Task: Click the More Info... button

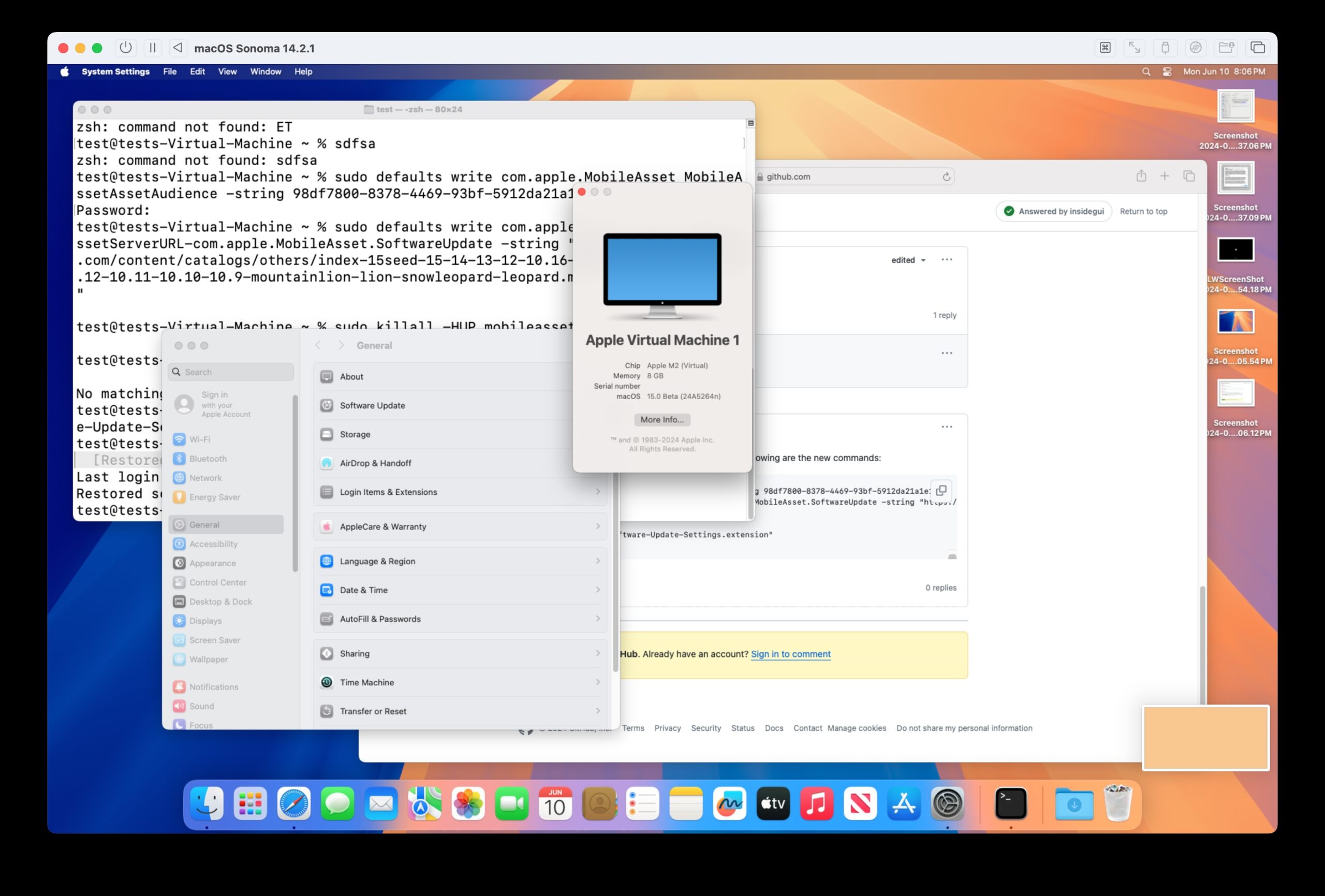Action: [662, 420]
